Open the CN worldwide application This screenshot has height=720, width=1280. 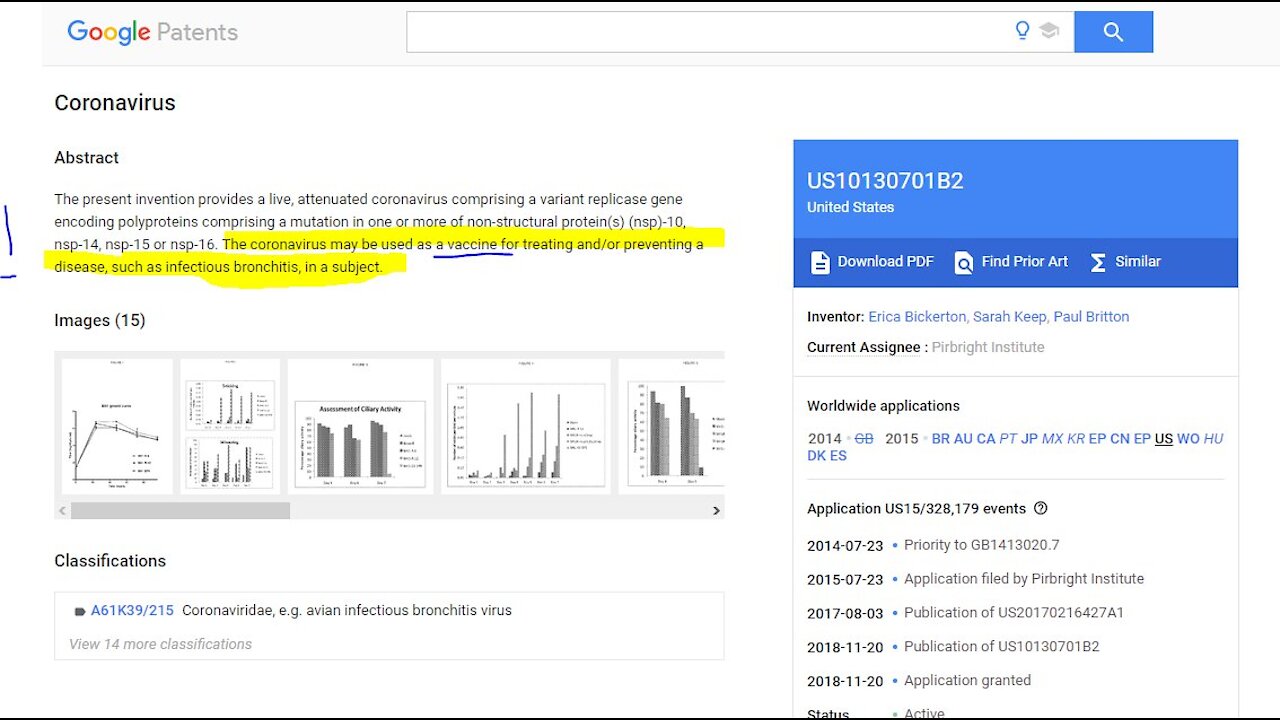[1120, 439]
